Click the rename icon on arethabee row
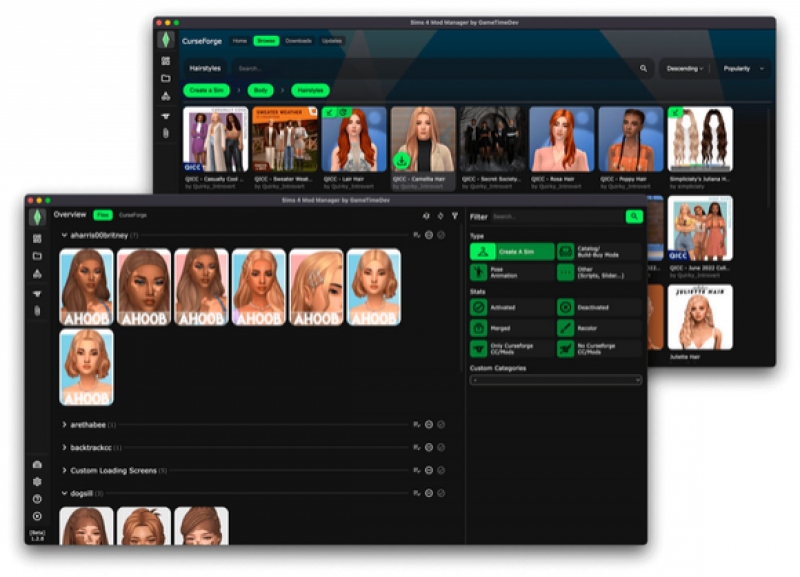Image resolution: width=800 pixels, height=577 pixels. (417, 424)
